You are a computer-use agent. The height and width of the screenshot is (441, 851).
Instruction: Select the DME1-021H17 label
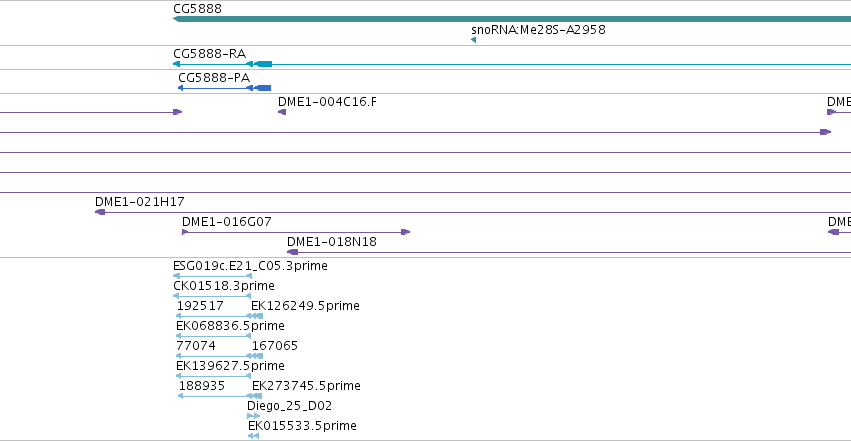click(x=139, y=202)
